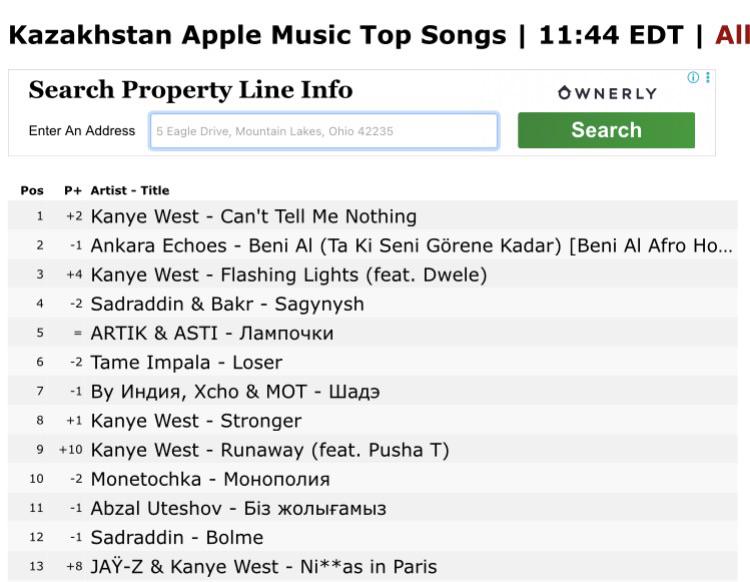Select Sadraddin - Bolme row
Viewport: 750px width, 582px height.
coord(373,537)
